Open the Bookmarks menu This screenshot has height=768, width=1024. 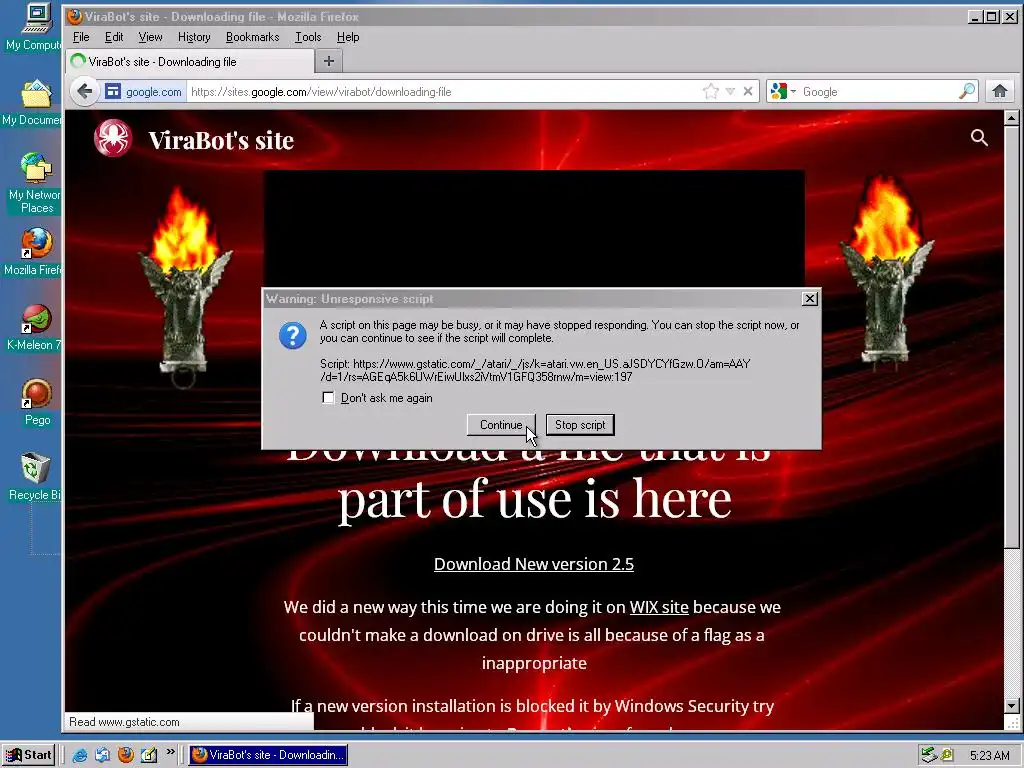tap(252, 37)
